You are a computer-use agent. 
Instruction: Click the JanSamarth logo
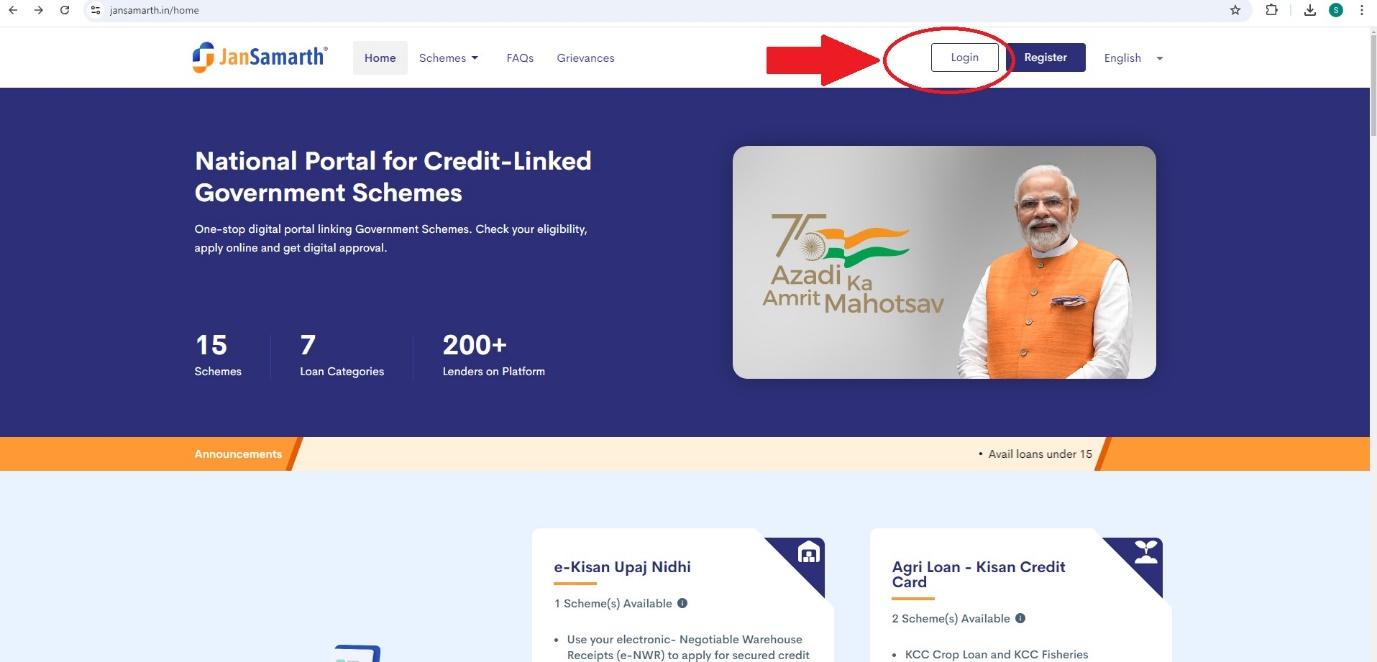point(259,57)
